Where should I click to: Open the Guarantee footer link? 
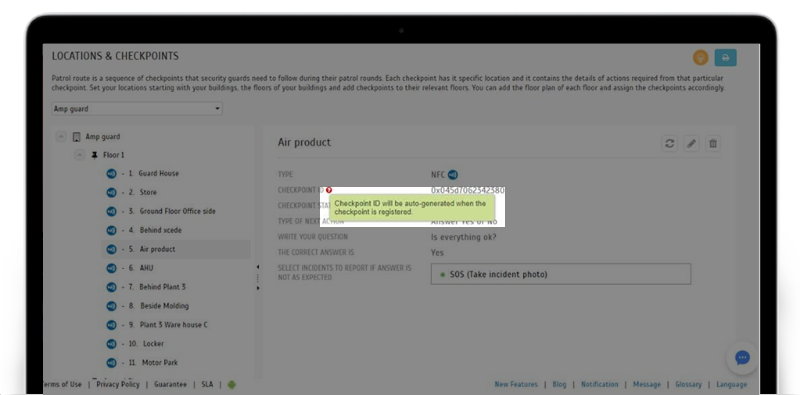point(170,384)
